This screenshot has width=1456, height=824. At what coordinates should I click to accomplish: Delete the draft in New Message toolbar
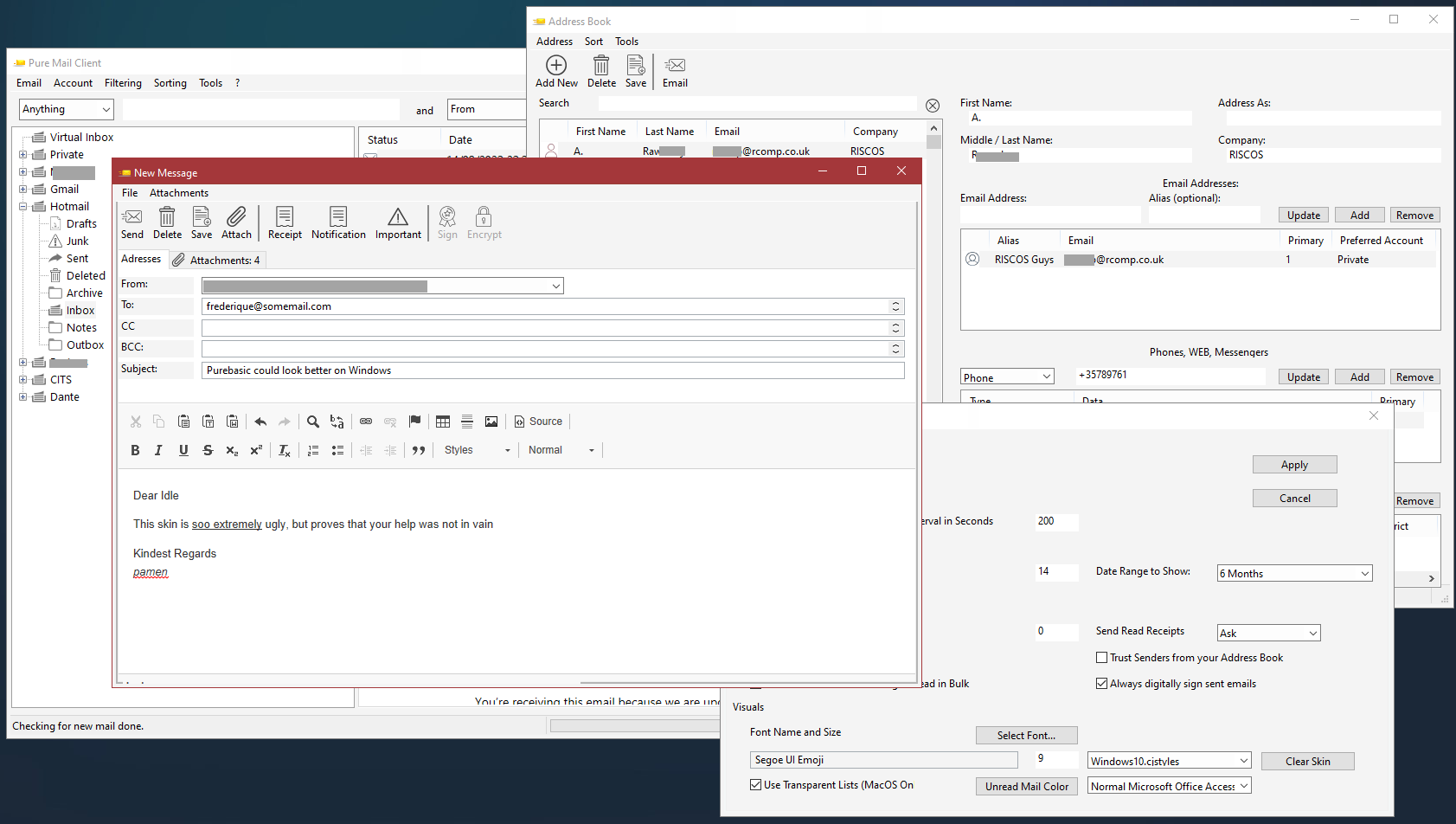[167, 222]
